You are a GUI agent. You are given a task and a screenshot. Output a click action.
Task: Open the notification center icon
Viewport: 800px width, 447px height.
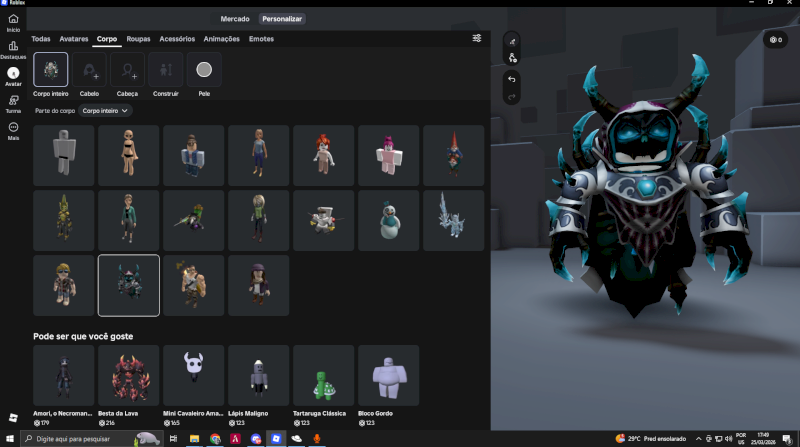click(x=787, y=439)
